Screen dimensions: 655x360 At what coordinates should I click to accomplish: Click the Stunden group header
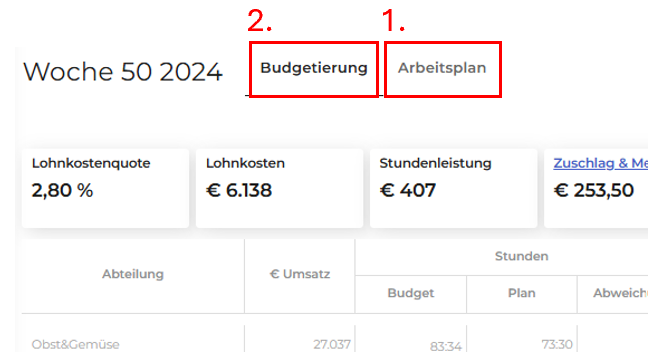pyautogui.click(x=521, y=256)
